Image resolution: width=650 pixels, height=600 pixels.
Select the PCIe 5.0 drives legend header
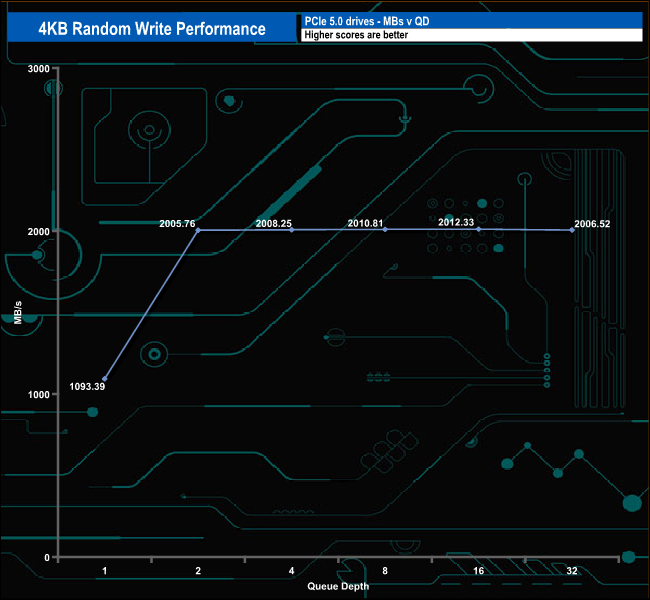click(470, 20)
